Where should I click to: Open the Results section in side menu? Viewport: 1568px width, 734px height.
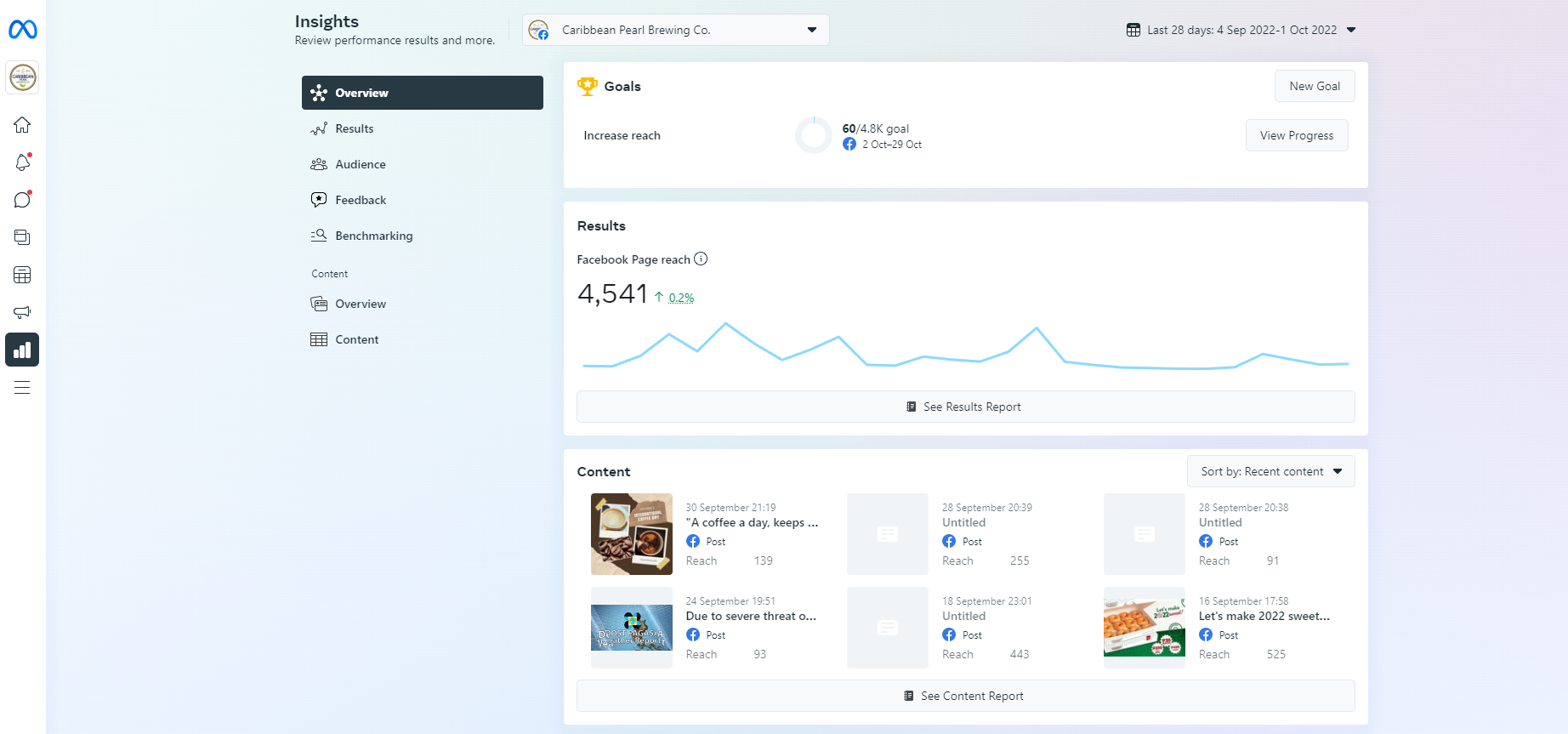coord(423,128)
